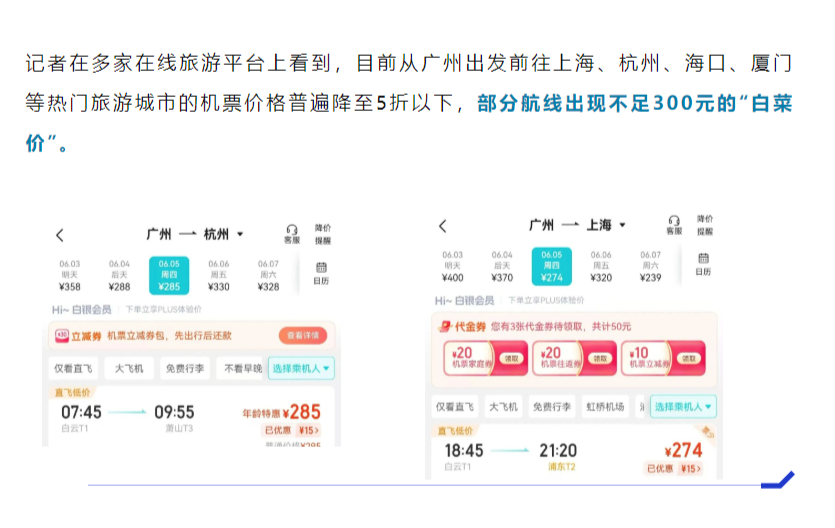The height and width of the screenshot is (528, 835).
Task: Toggle 虹桥机场 filter chip
Action: click(x=605, y=407)
